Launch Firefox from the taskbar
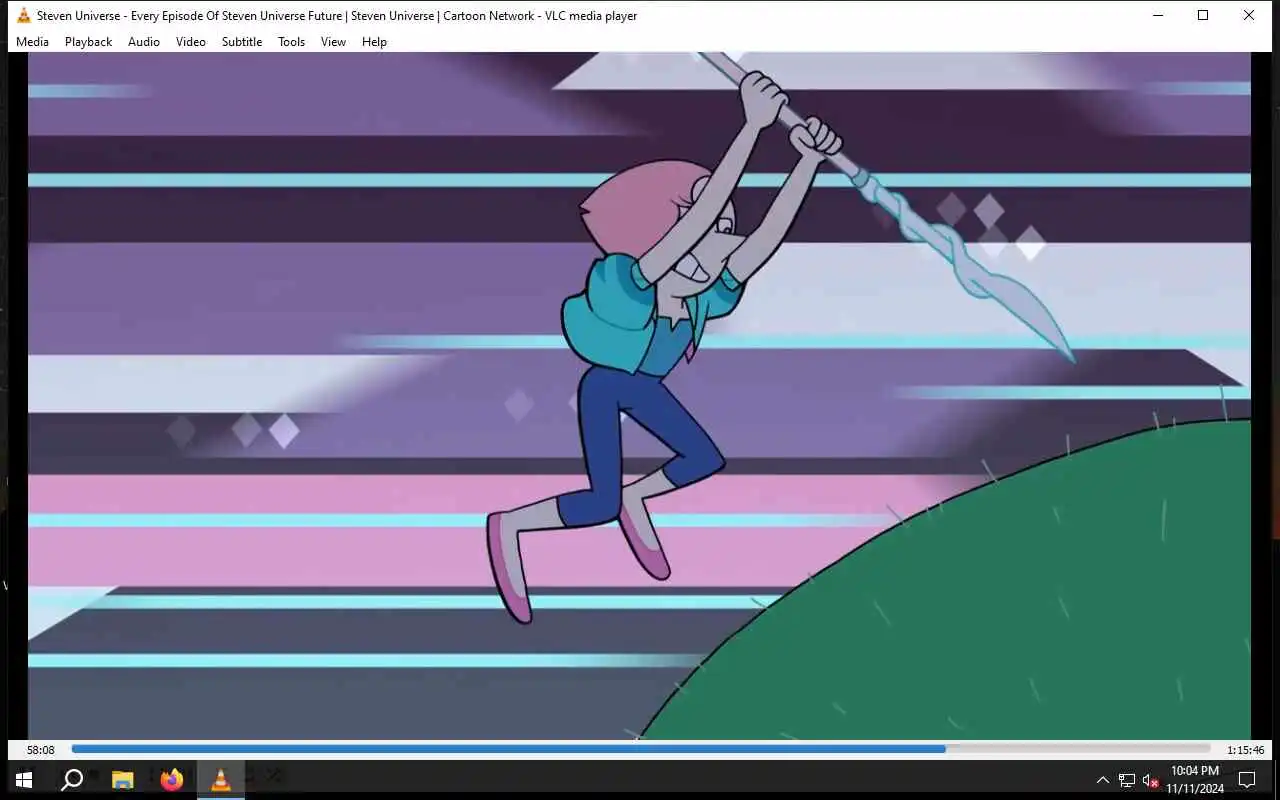 [172, 780]
